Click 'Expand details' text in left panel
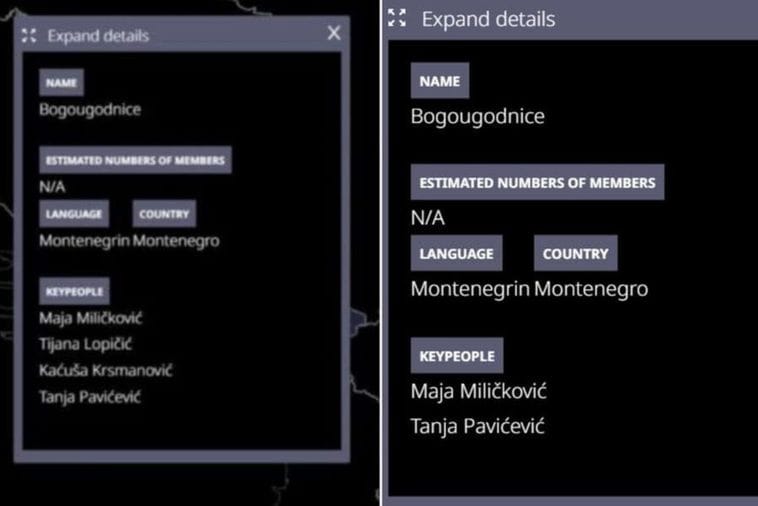This screenshot has width=758, height=506. [x=98, y=36]
